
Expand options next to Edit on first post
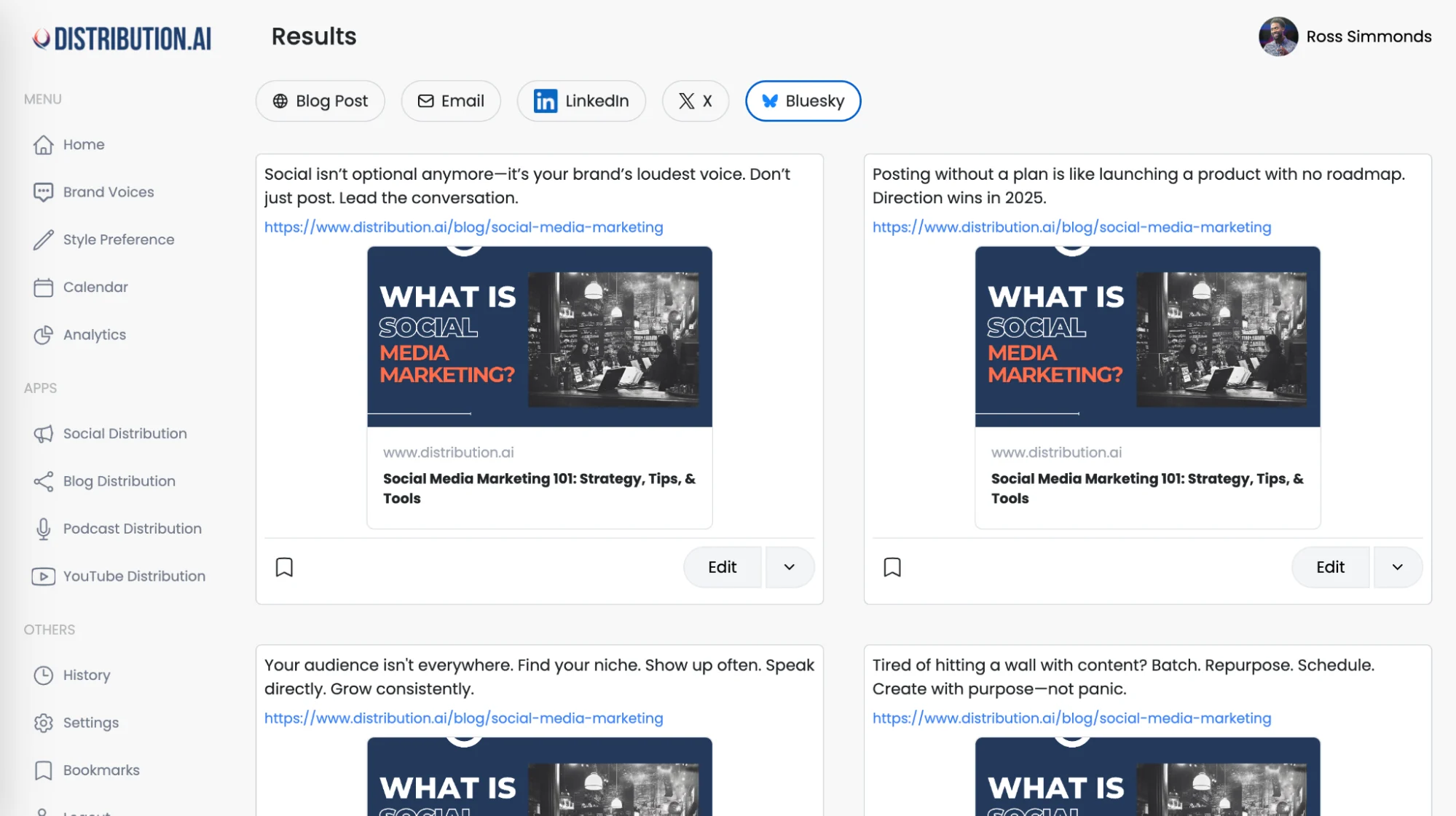pyautogui.click(x=789, y=567)
